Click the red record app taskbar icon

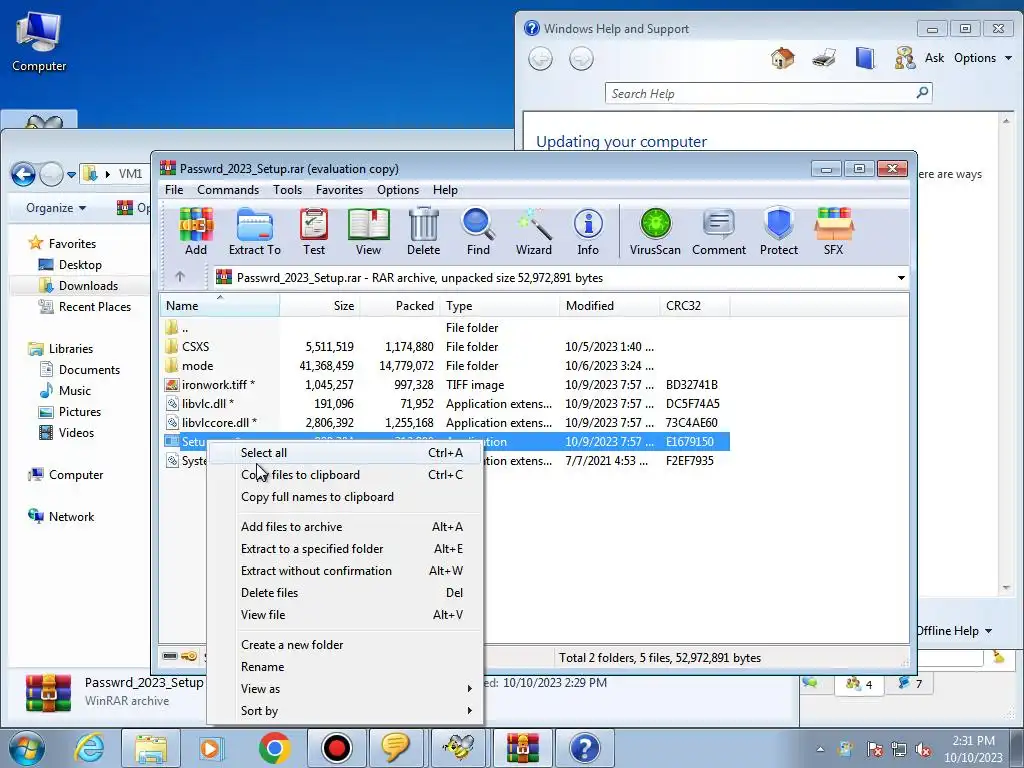coord(336,748)
